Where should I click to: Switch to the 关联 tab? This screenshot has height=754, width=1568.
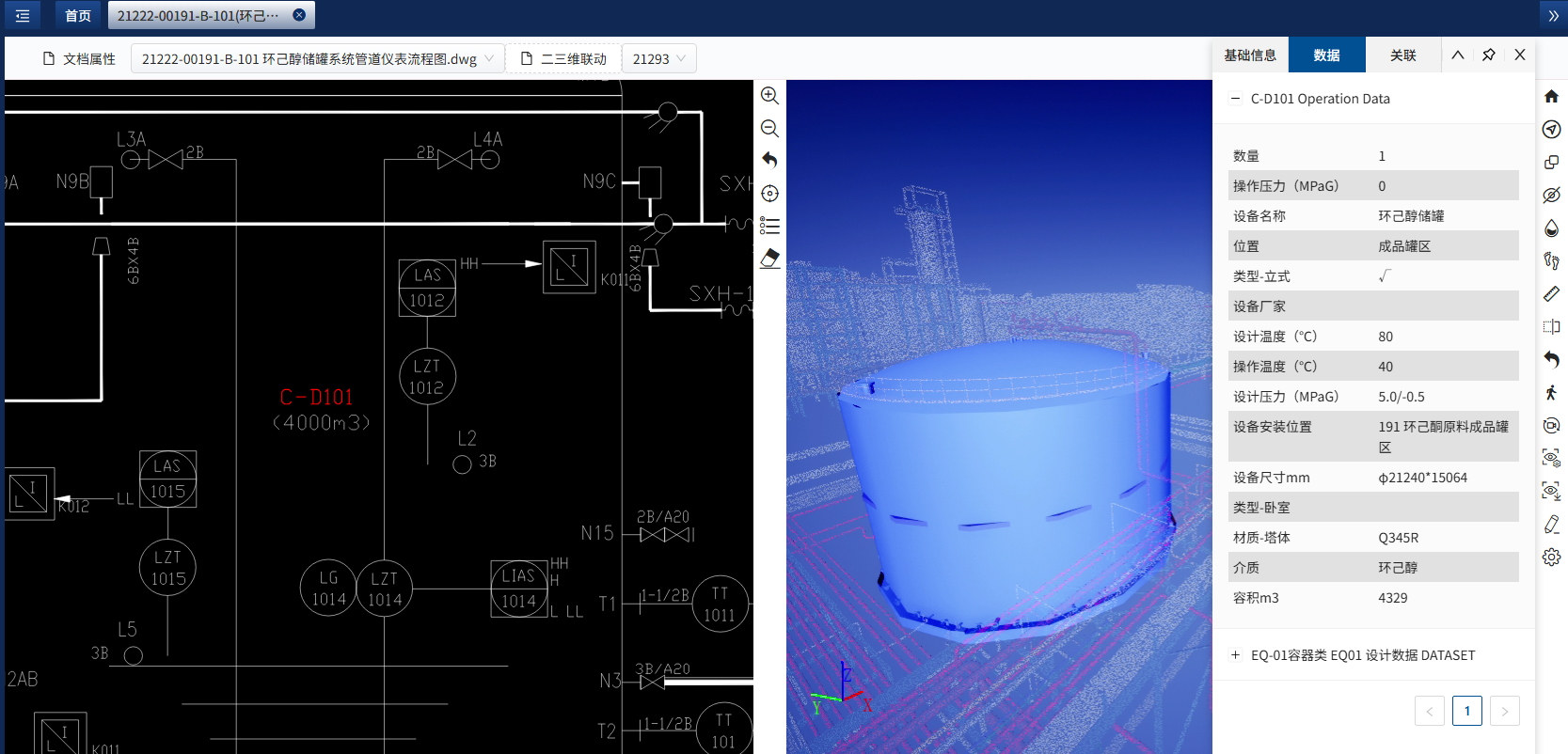[x=1402, y=55]
